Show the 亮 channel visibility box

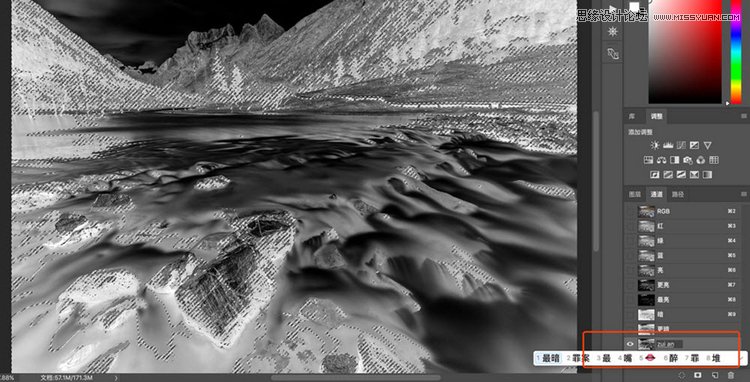[x=630, y=270]
